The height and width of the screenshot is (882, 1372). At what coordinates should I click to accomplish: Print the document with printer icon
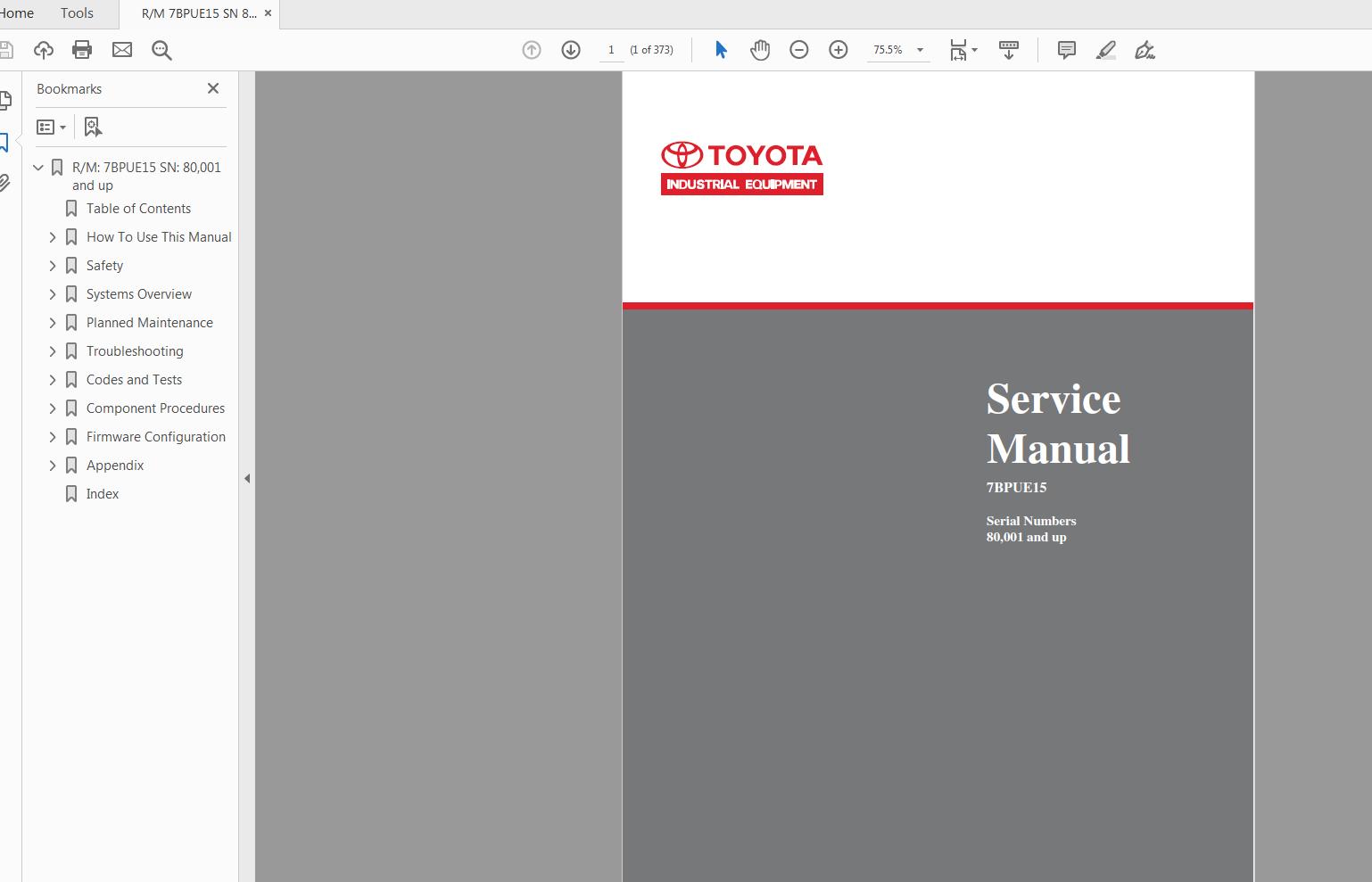(82, 50)
